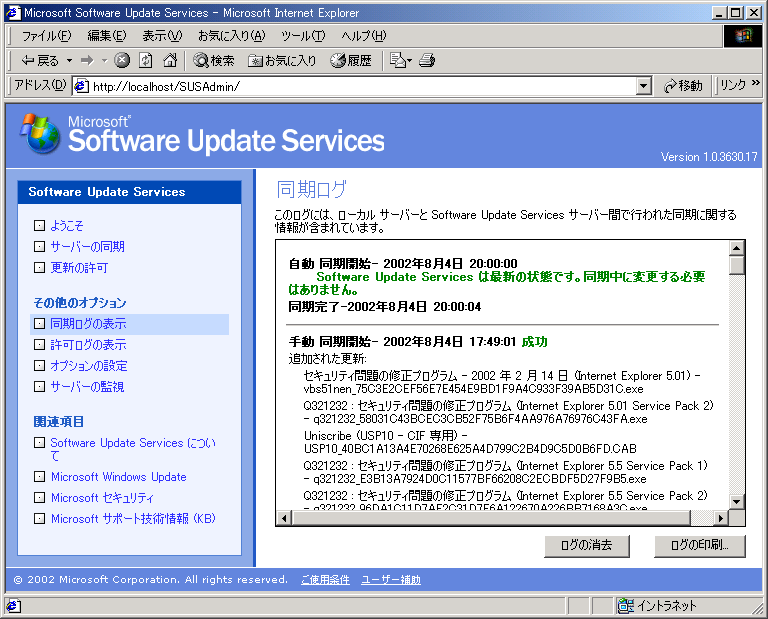This screenshot has height=619, width=768.
Task: Click the Back (戻る) toolbar button
Action: (x=40, y=61)
